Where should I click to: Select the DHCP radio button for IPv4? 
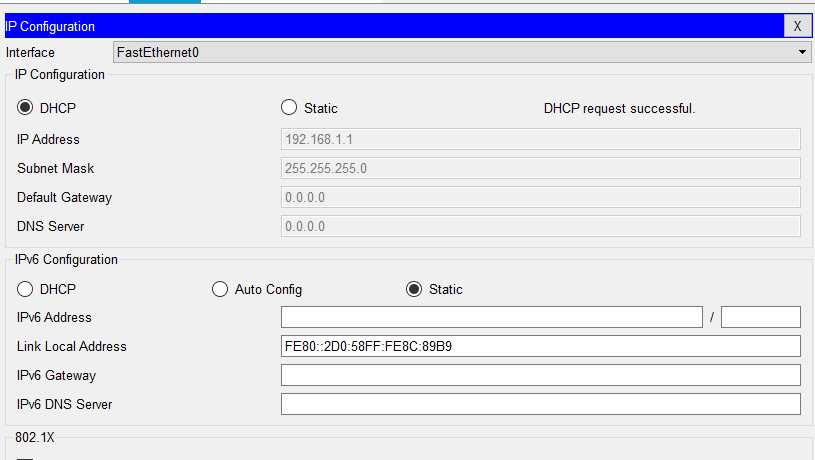pos(25,108)
